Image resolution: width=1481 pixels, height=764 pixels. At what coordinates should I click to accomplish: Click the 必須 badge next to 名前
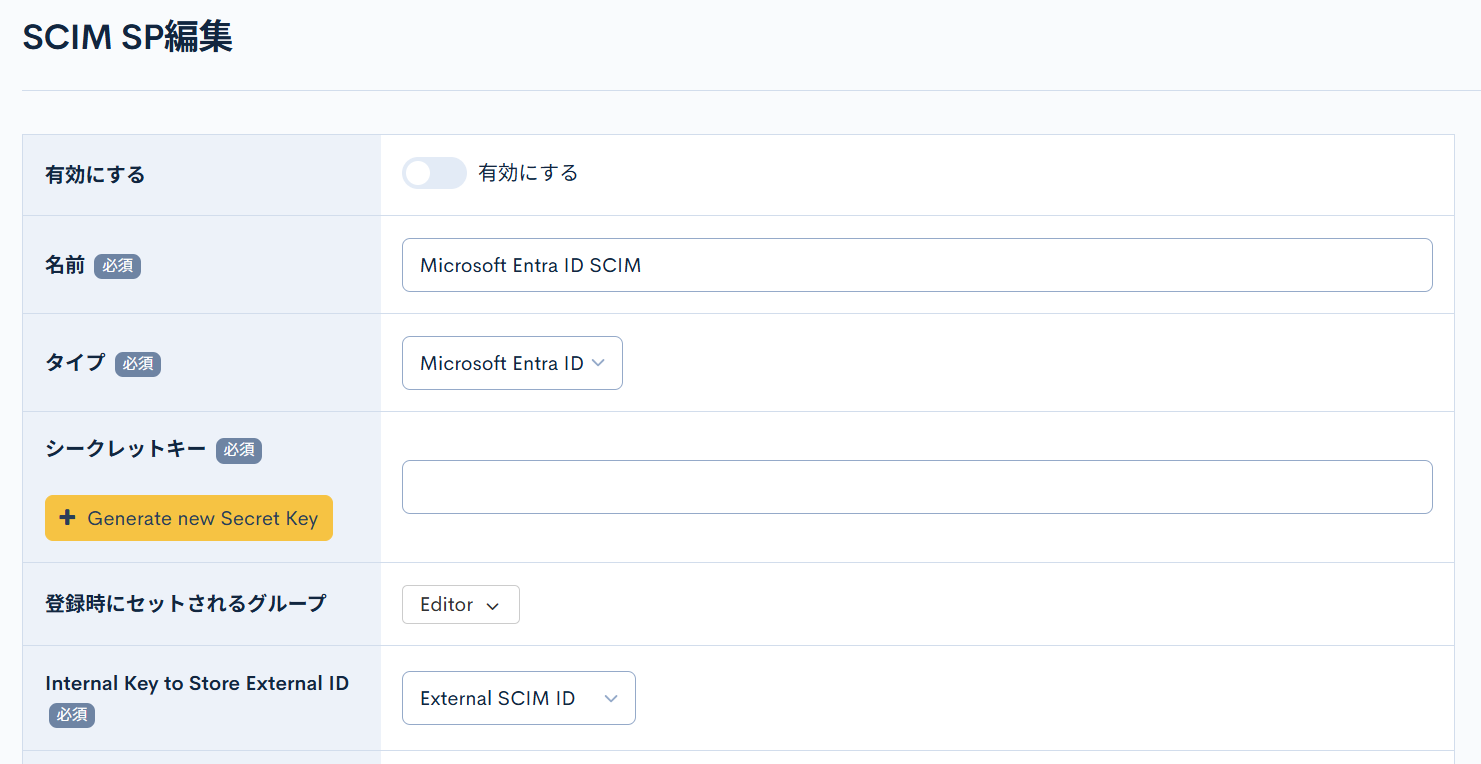117,266
